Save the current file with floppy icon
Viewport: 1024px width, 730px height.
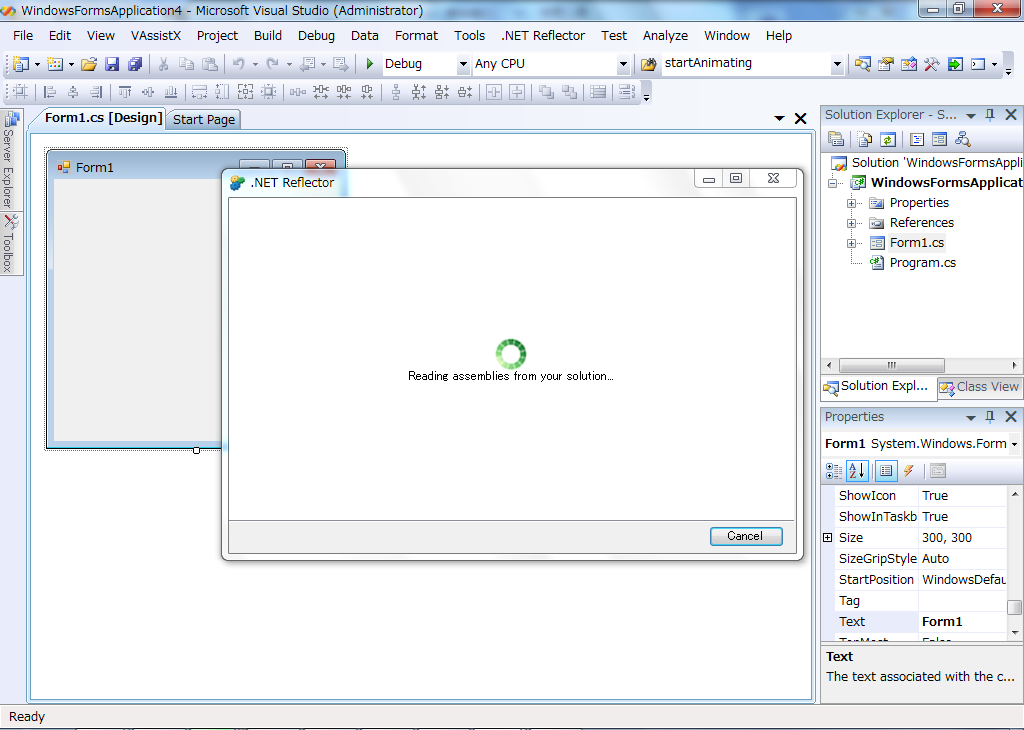[x=112, y=64]
